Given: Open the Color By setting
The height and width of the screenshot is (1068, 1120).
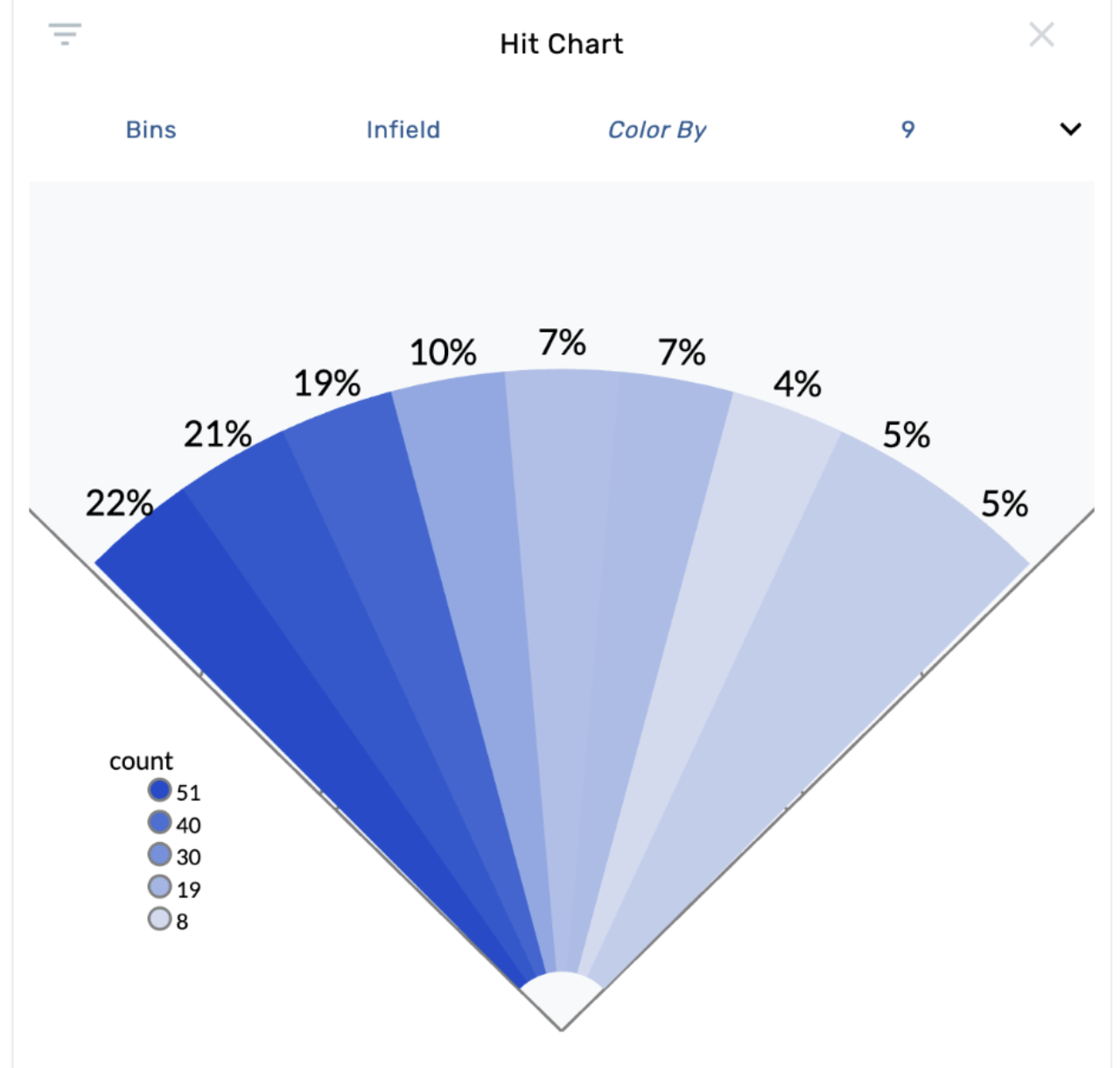Looking at the screenshot, I should tap(656, 130).
